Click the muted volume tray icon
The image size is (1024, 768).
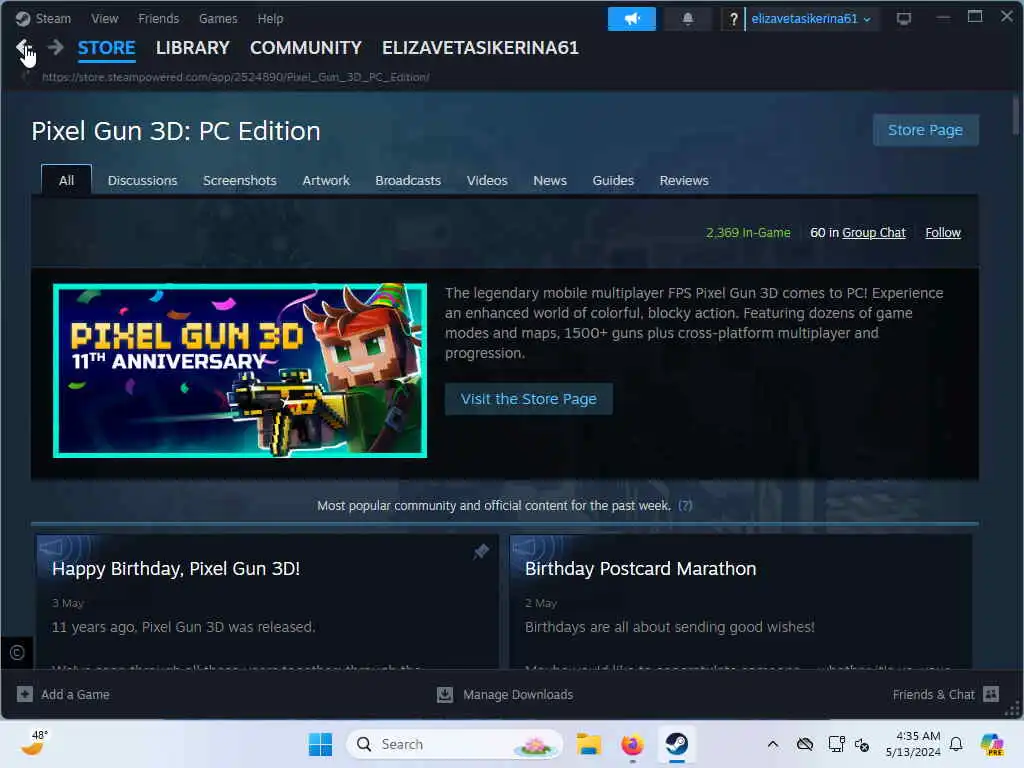click(862, 744)
